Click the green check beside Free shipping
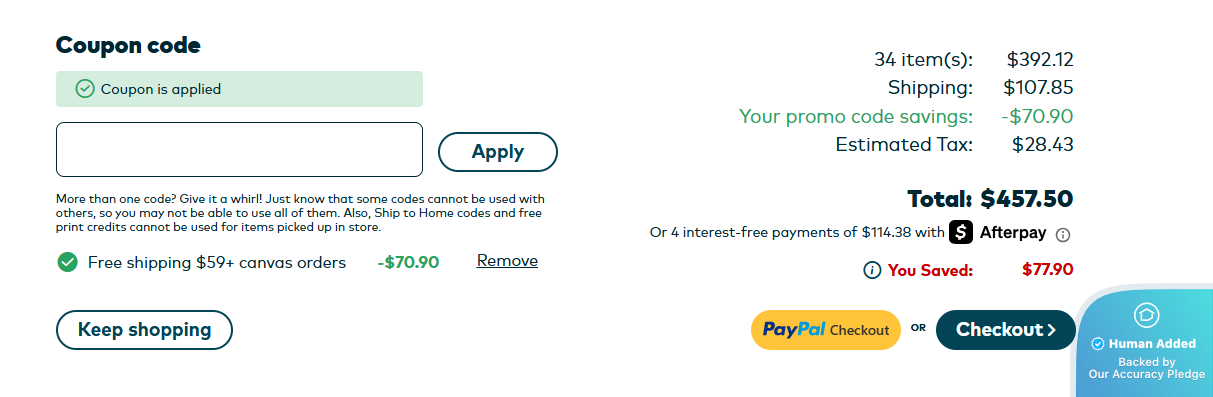This screenshot has height=397, width=1213. (x=67, y=262)
